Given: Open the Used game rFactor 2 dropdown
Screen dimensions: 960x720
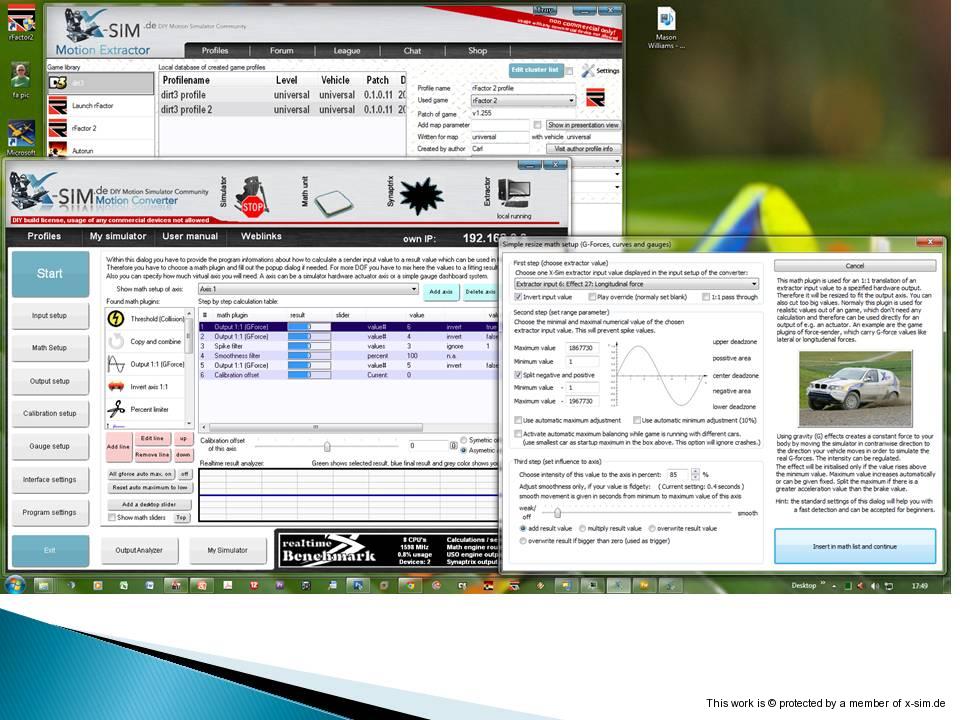Looking at the screenshot, I should point(571,100).
